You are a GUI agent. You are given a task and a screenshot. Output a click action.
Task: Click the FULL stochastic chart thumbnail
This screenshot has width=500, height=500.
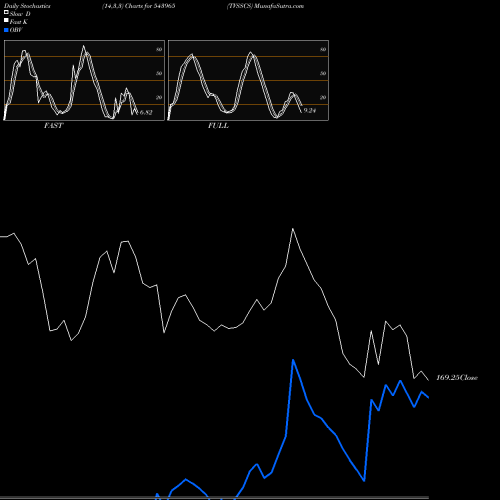[x=248, y=80]
